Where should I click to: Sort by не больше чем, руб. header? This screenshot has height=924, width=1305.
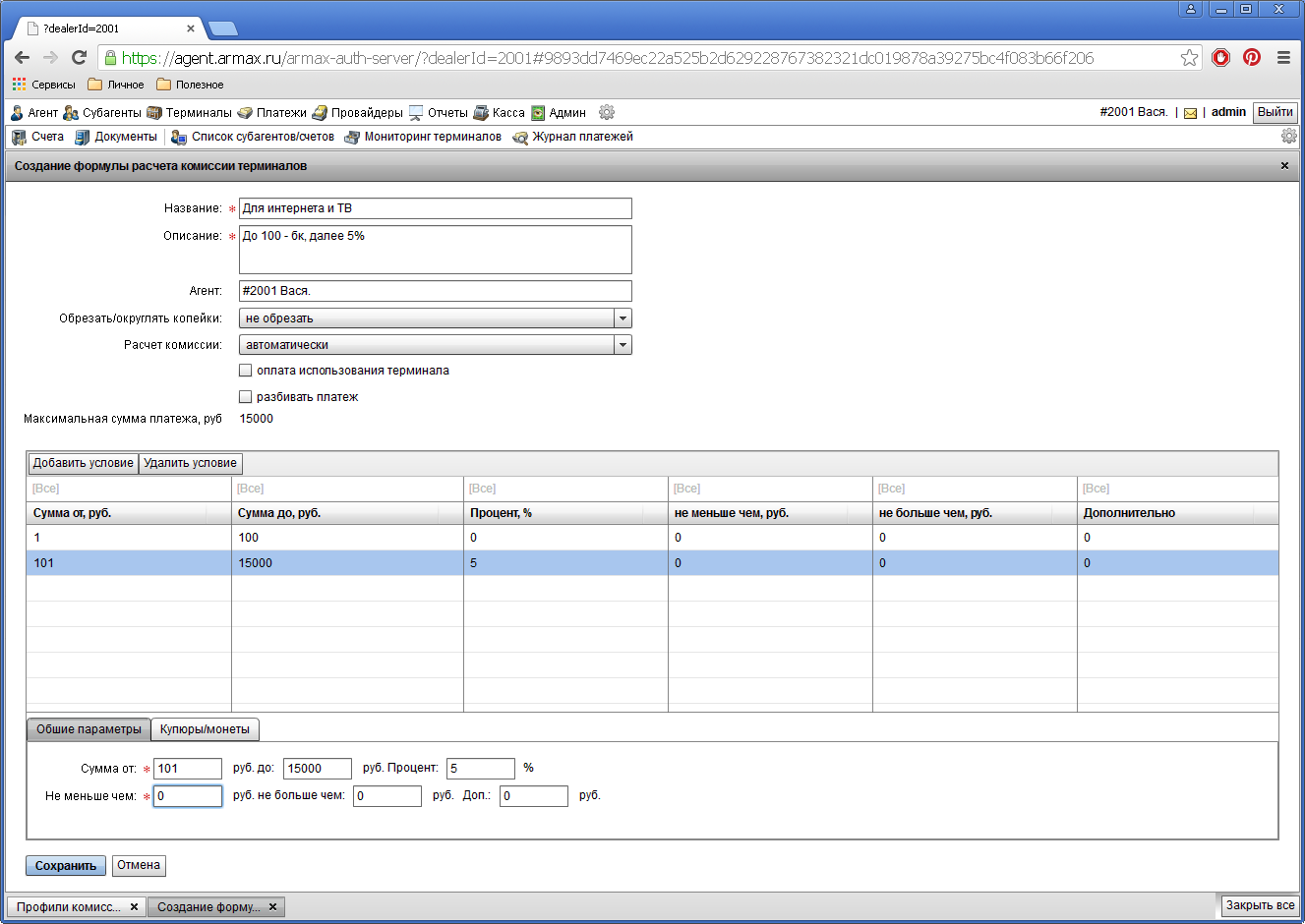pos(975,513)
